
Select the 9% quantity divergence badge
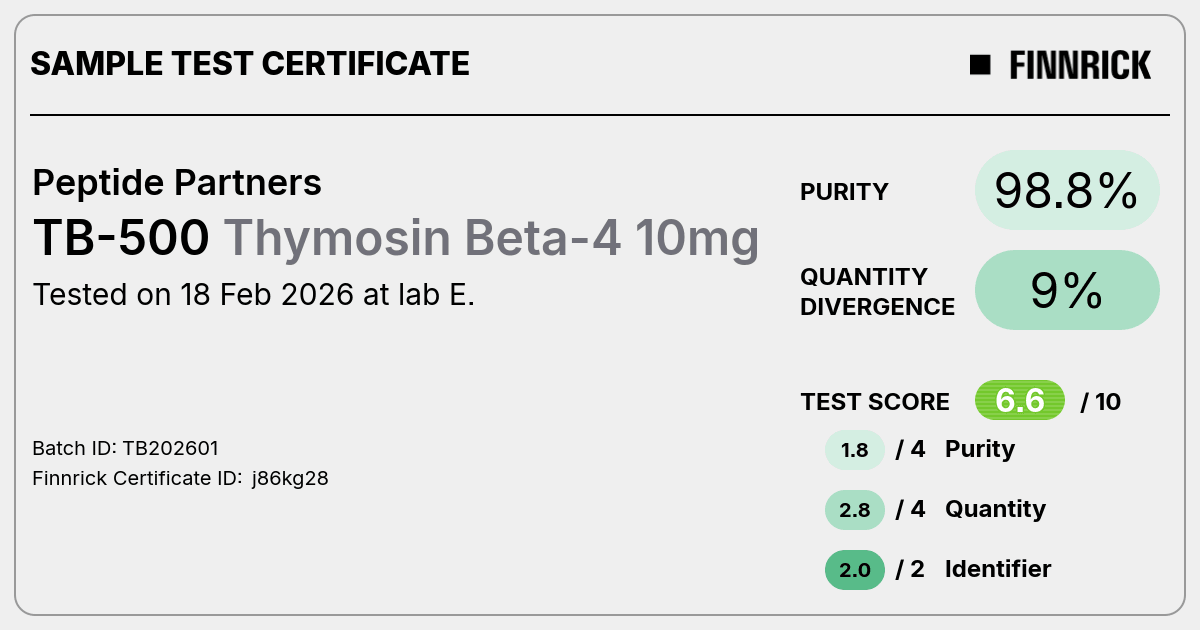(x=1067, y=290)
